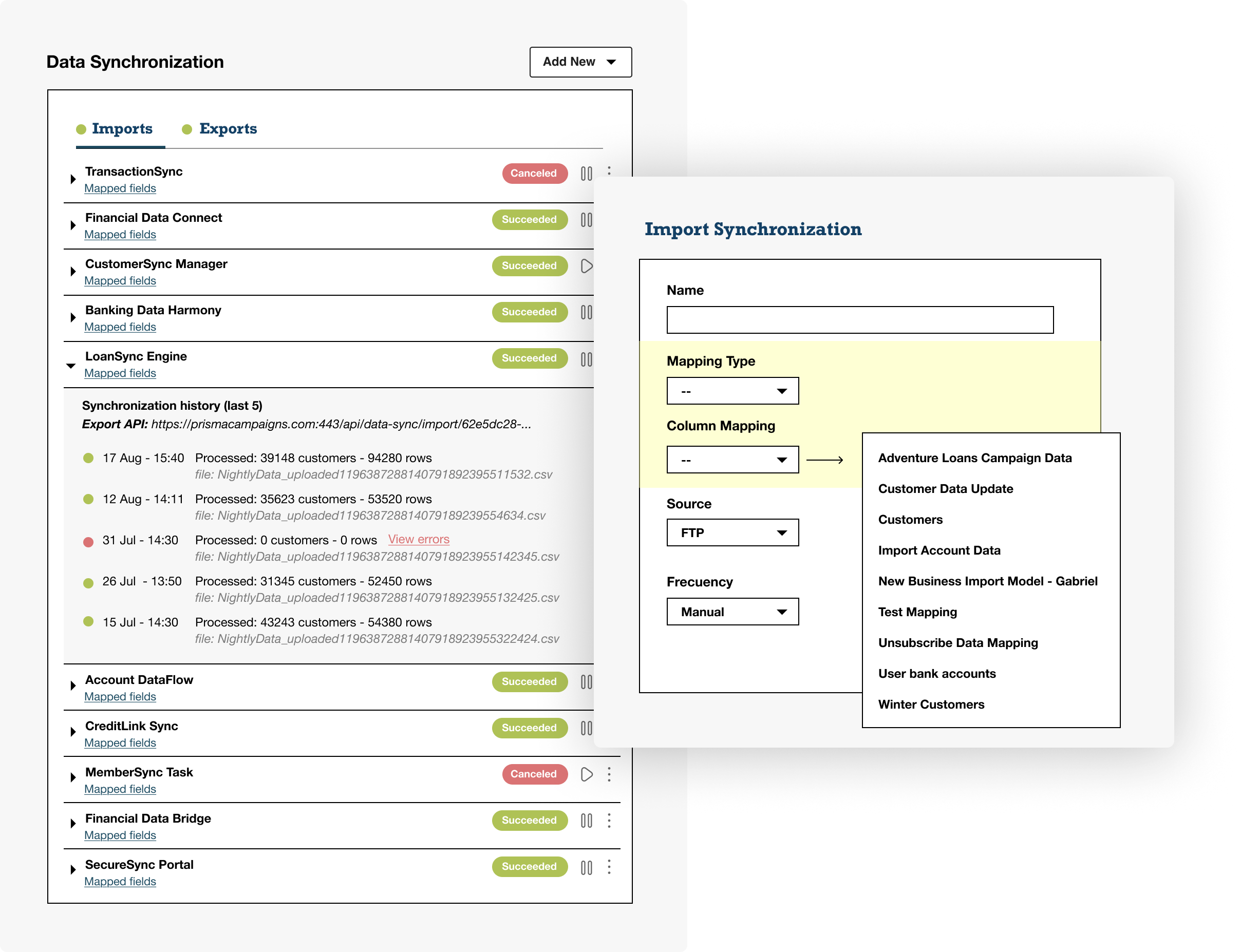Select the 17 Aug - 15:40 history entry

click(x=318, y=466)
